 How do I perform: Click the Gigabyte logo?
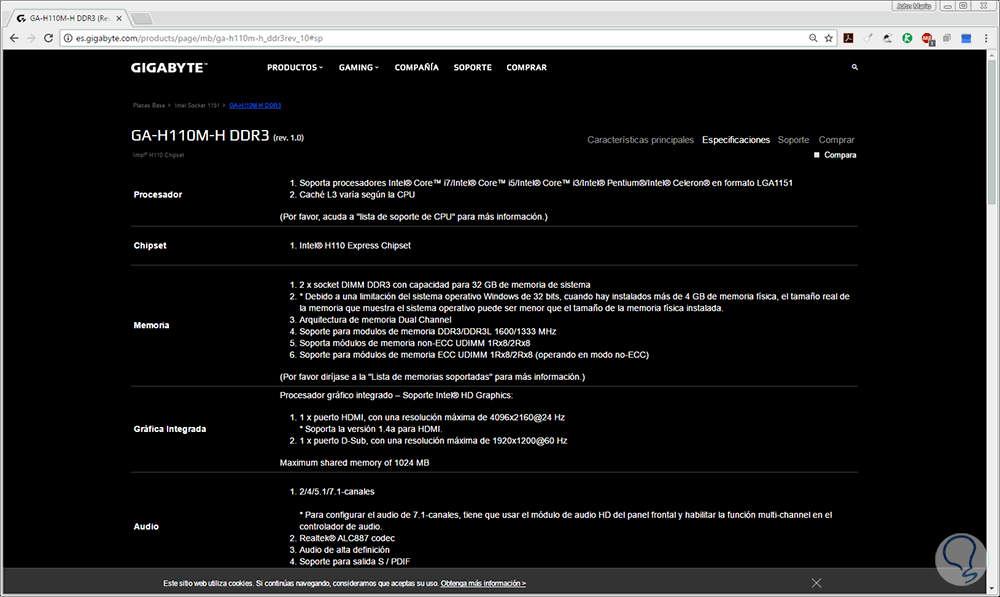coord(169,68)
